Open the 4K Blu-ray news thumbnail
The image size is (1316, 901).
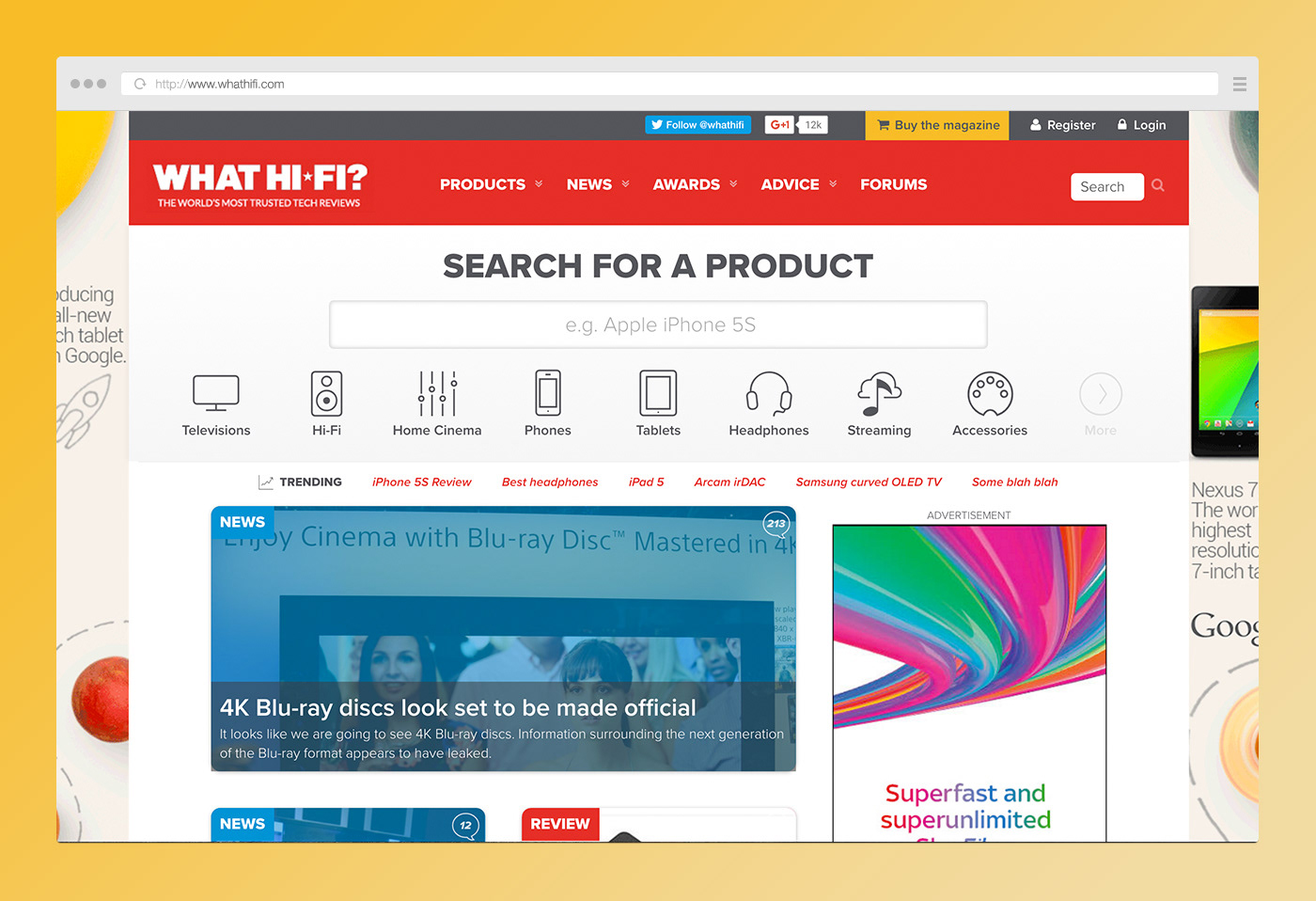pos(504,639)
